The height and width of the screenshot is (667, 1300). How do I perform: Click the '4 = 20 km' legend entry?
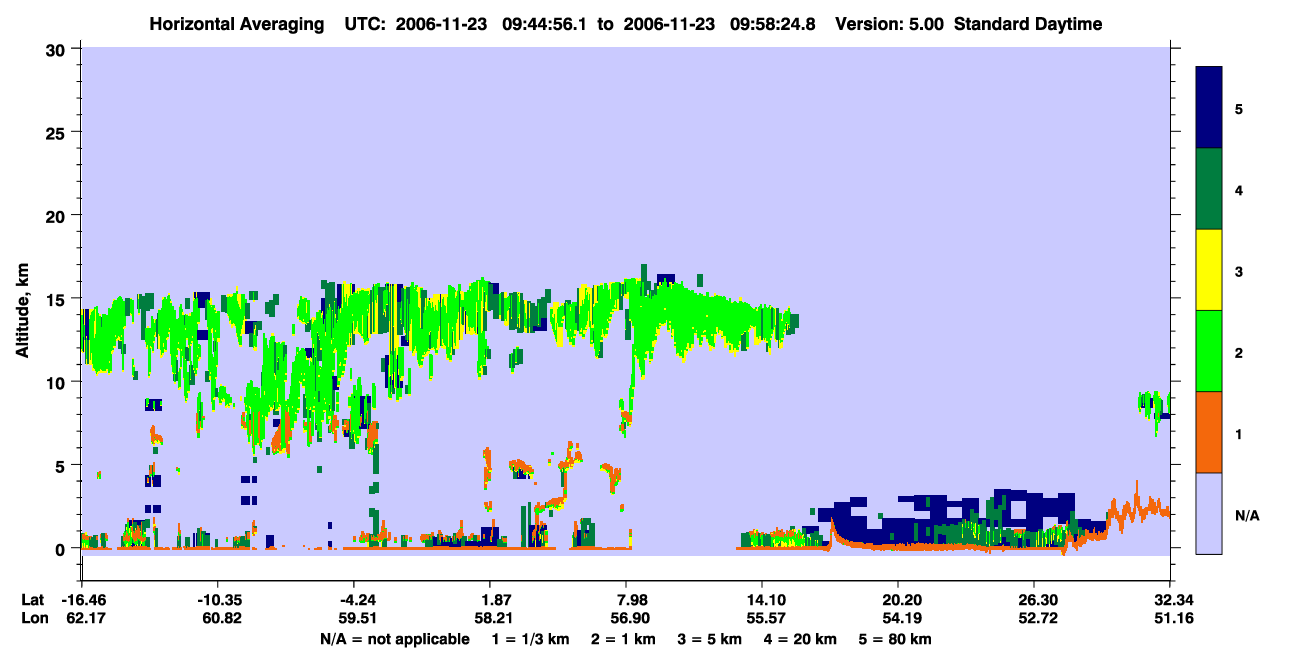[801, 639]
